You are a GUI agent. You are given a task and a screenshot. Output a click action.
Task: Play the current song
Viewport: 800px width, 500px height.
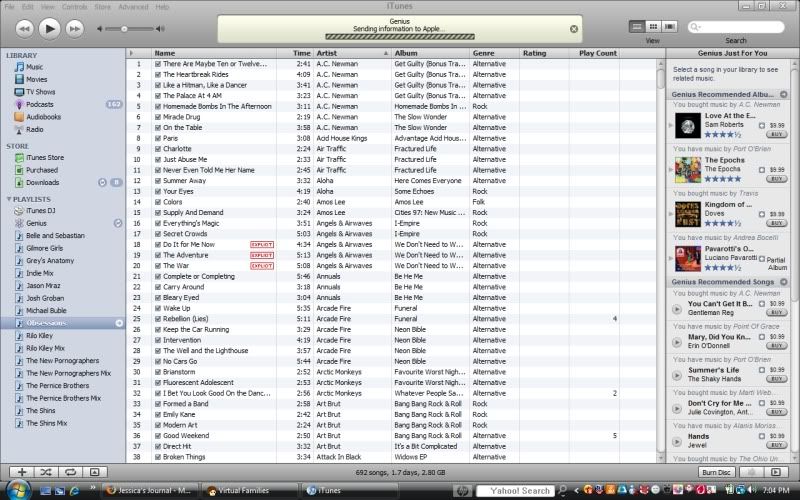point(49,29)
